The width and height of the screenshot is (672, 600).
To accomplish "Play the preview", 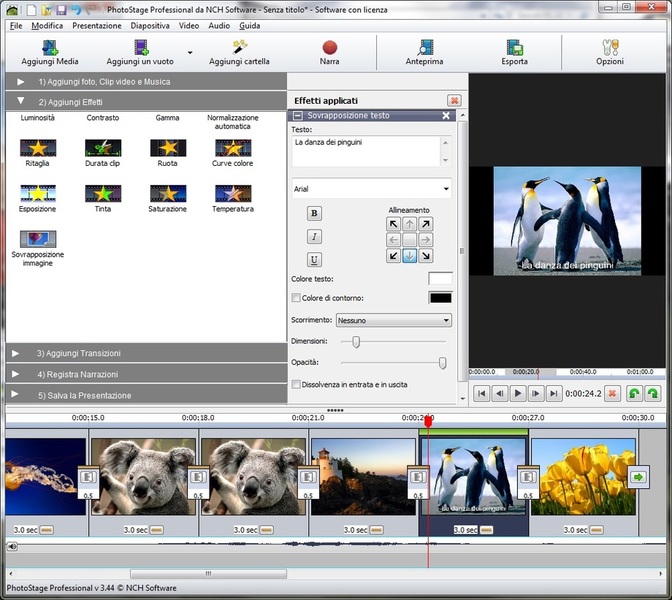I will [518, 393].
